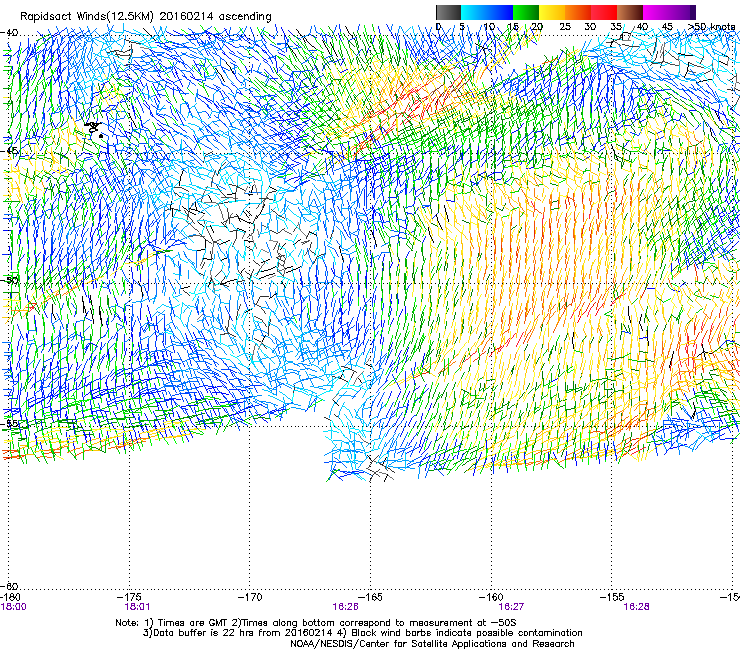The height and width of the screenshot is (650, 740).
Task: Click the legend label "45"
Action: pos(667,27)
